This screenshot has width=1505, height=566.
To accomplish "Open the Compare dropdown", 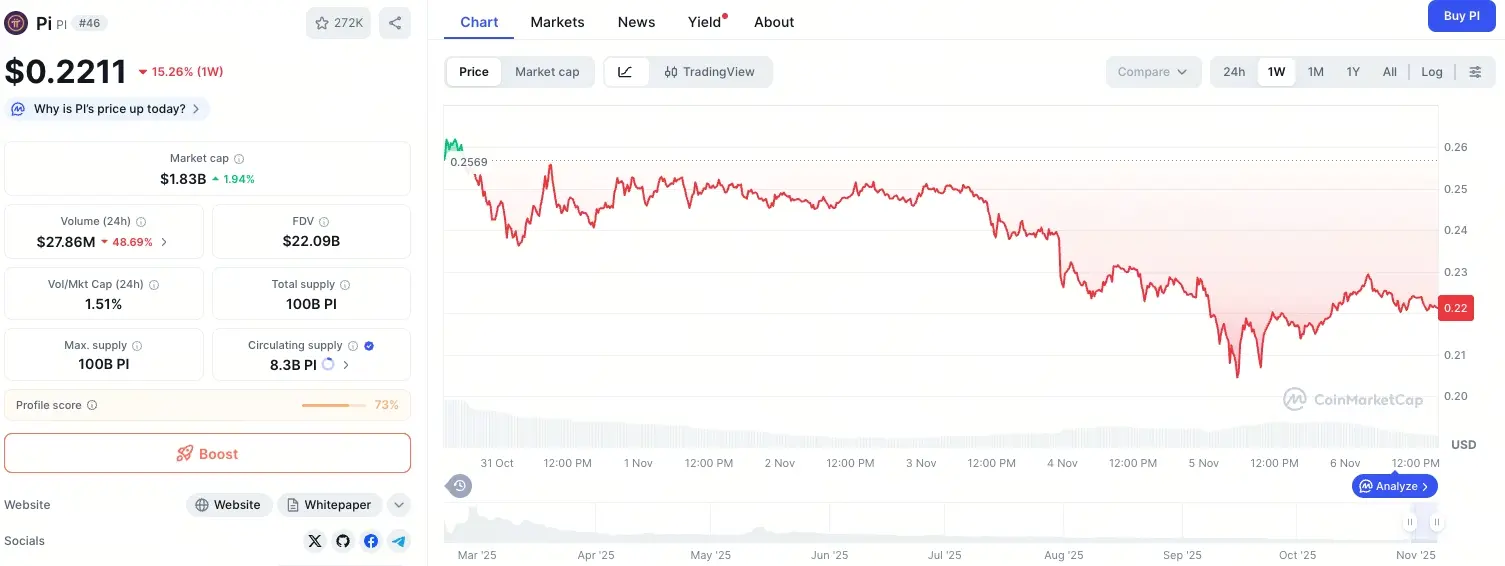I will pos(1153,72).
